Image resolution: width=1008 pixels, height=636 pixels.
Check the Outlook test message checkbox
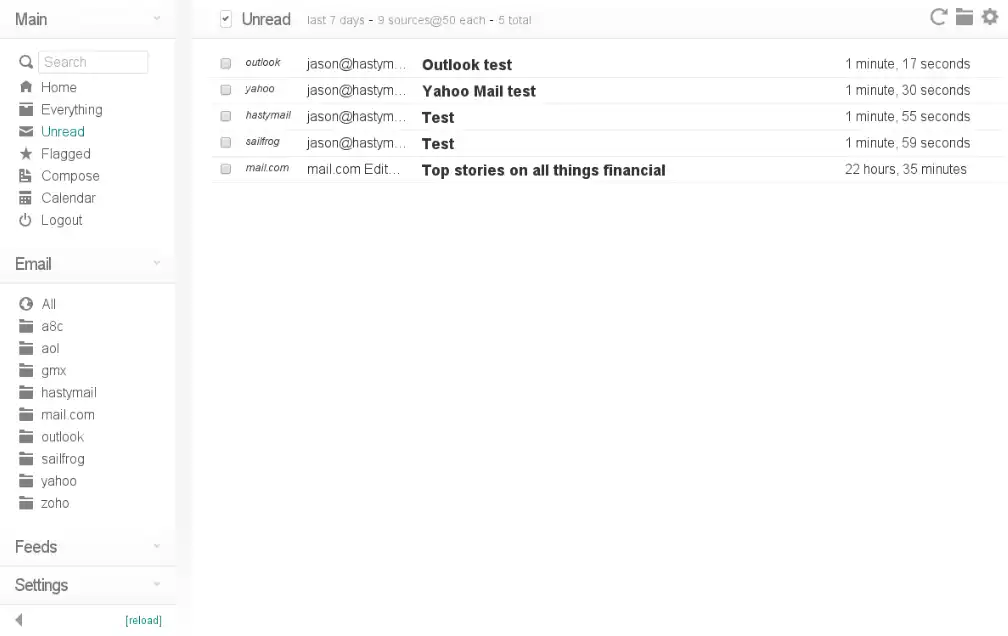click(226, 64)
